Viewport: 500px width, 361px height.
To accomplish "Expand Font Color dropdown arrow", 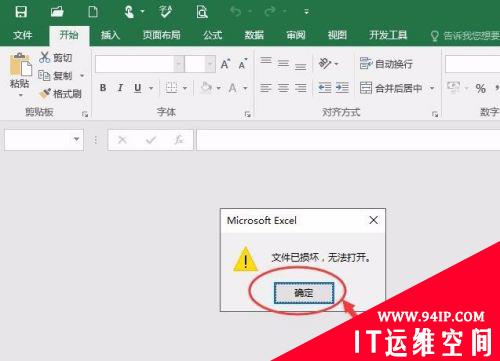I will pyautogui.click(x=245, y=88).
